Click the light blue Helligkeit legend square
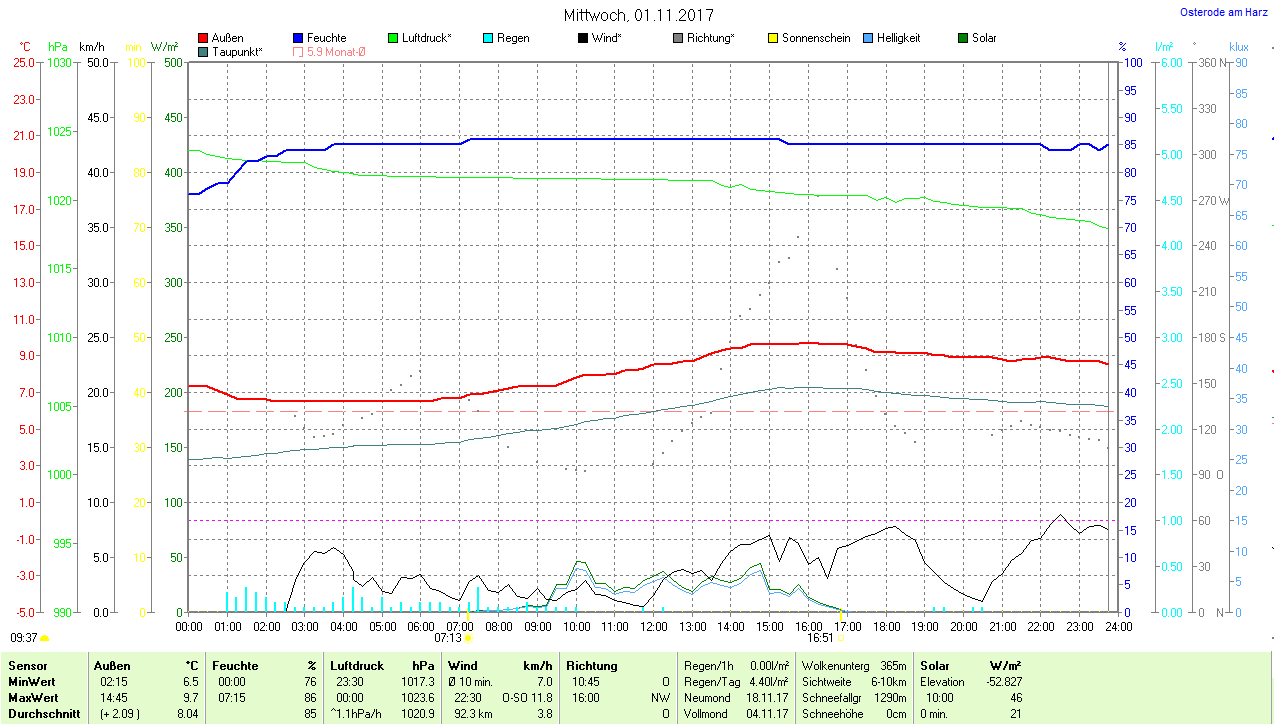Viewport: 1274px width, 724px height. (868, 38)
